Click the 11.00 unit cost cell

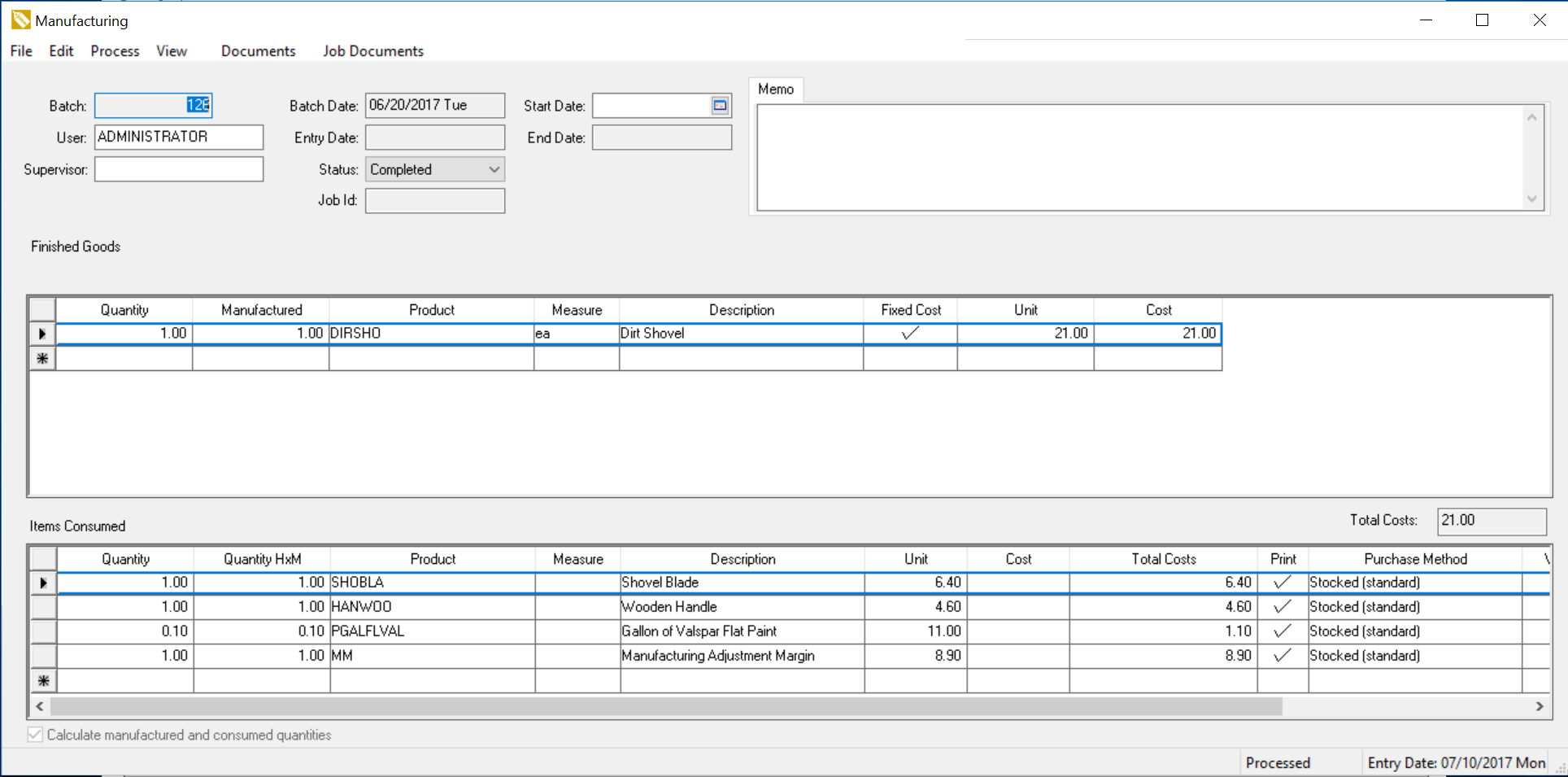(x=916, y=631)
